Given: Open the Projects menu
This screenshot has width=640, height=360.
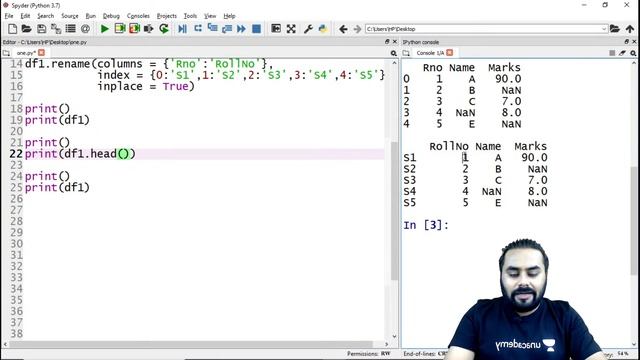Looking at the screenshot, I should (167, 16).
